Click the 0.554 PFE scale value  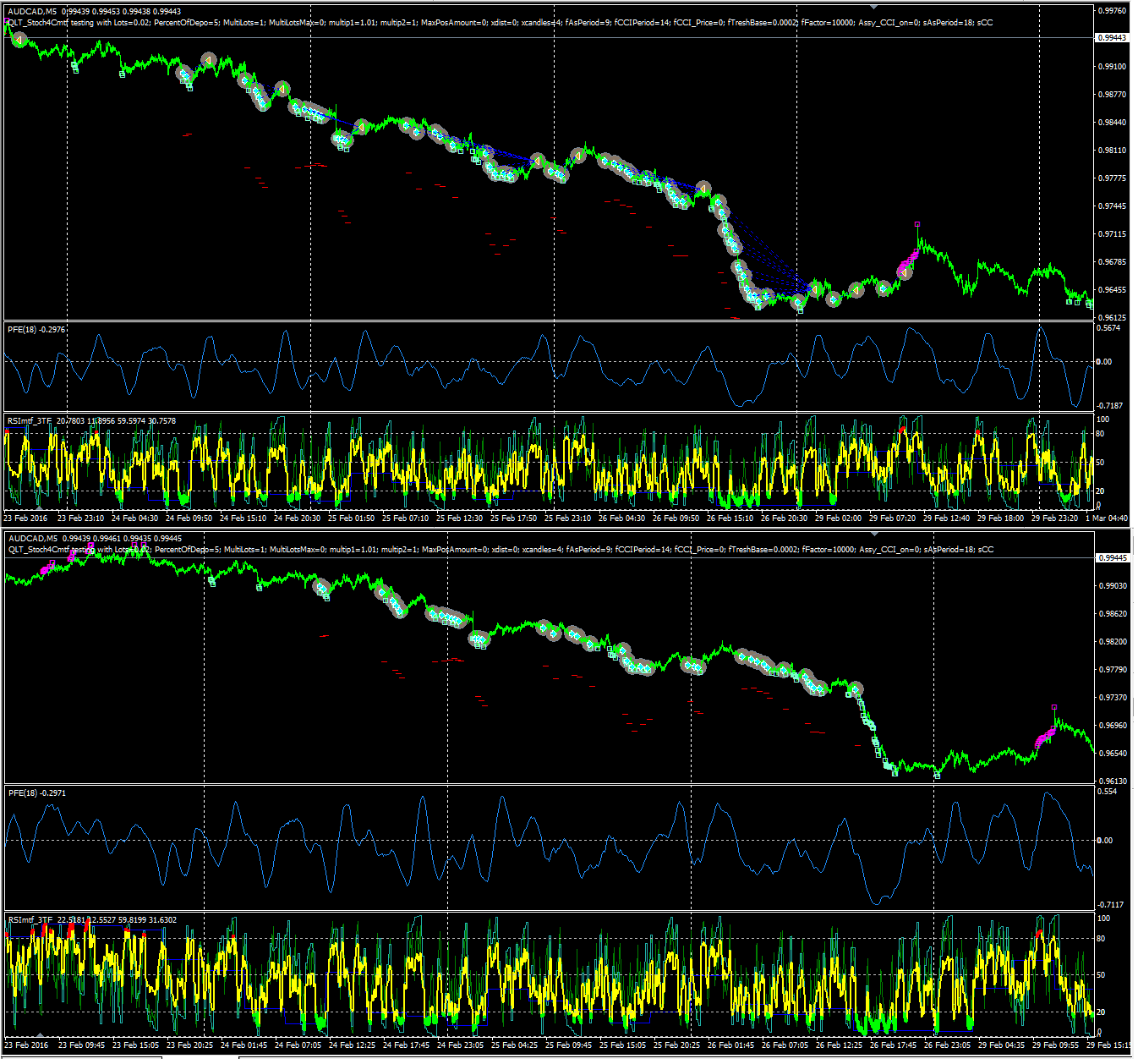coord(1107,792)
